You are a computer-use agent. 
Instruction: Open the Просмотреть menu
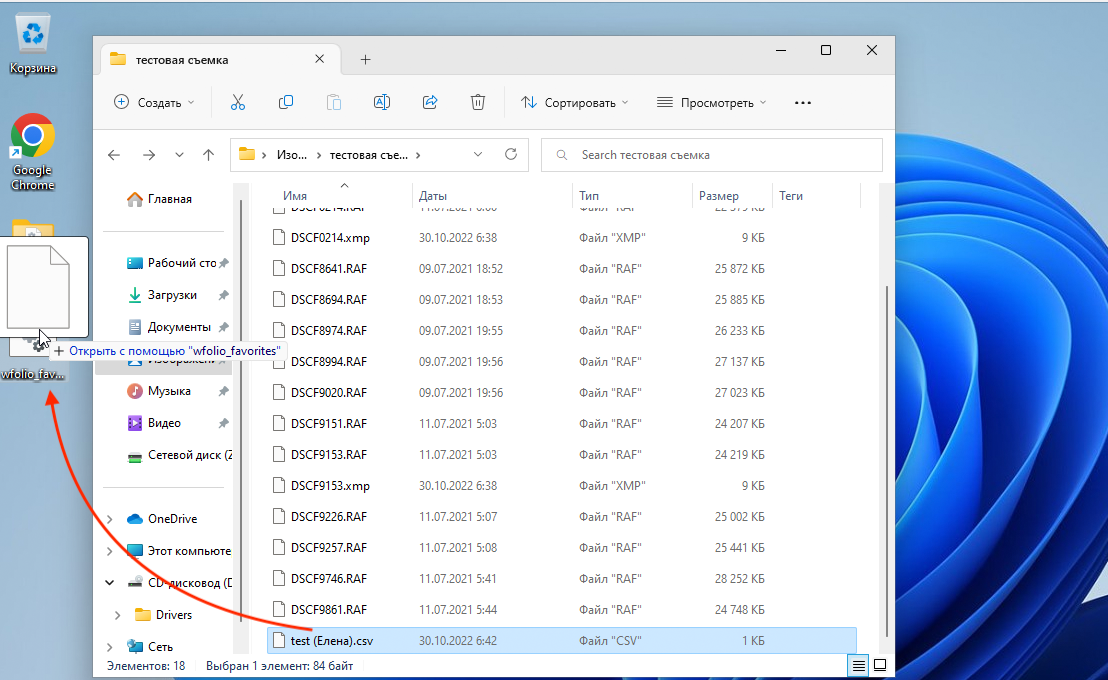pyautogui.click(x=711, y=102)
